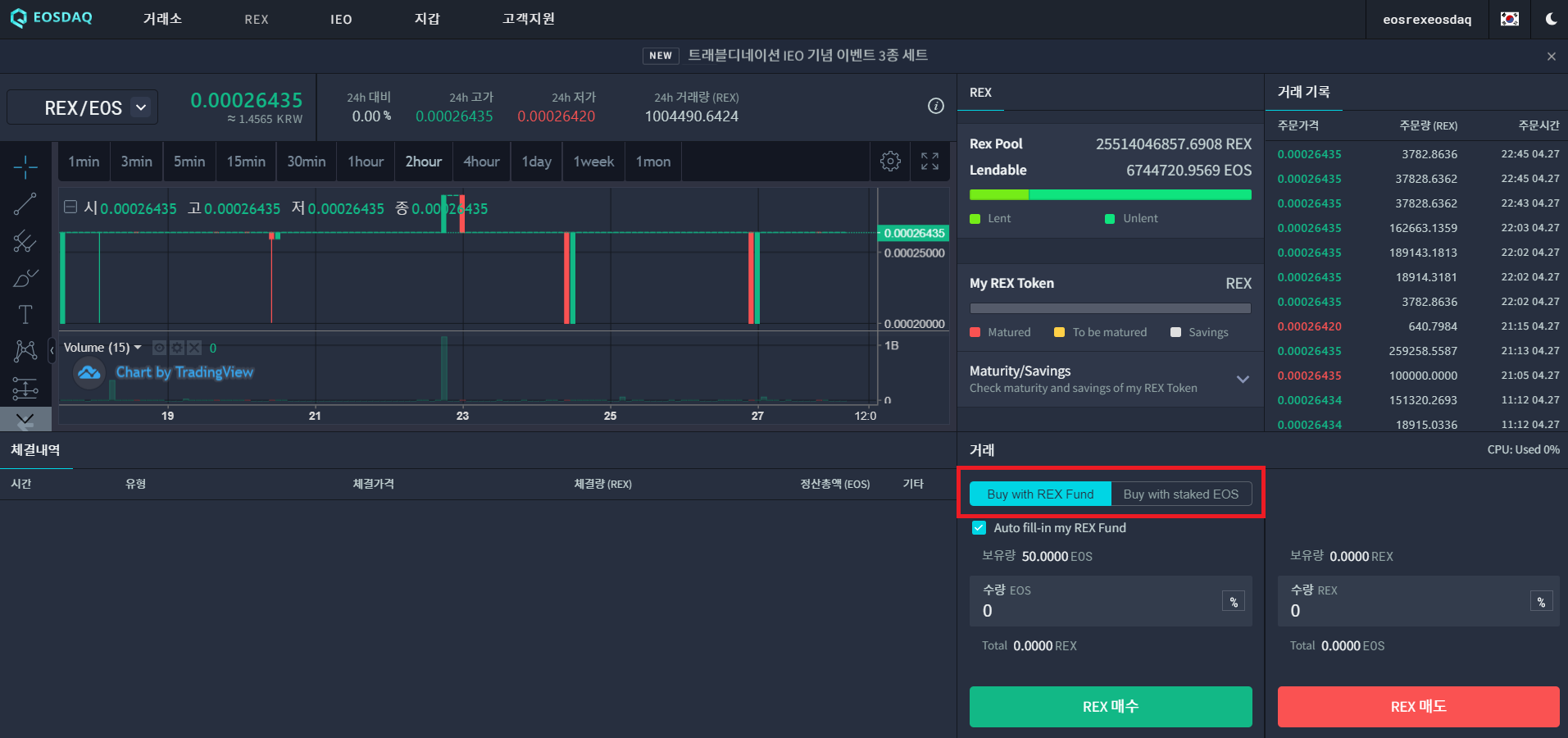The height and width of the screenshot is (738, 1568).
Task: Set chart interval to 4hour
Action: [481, 162]
